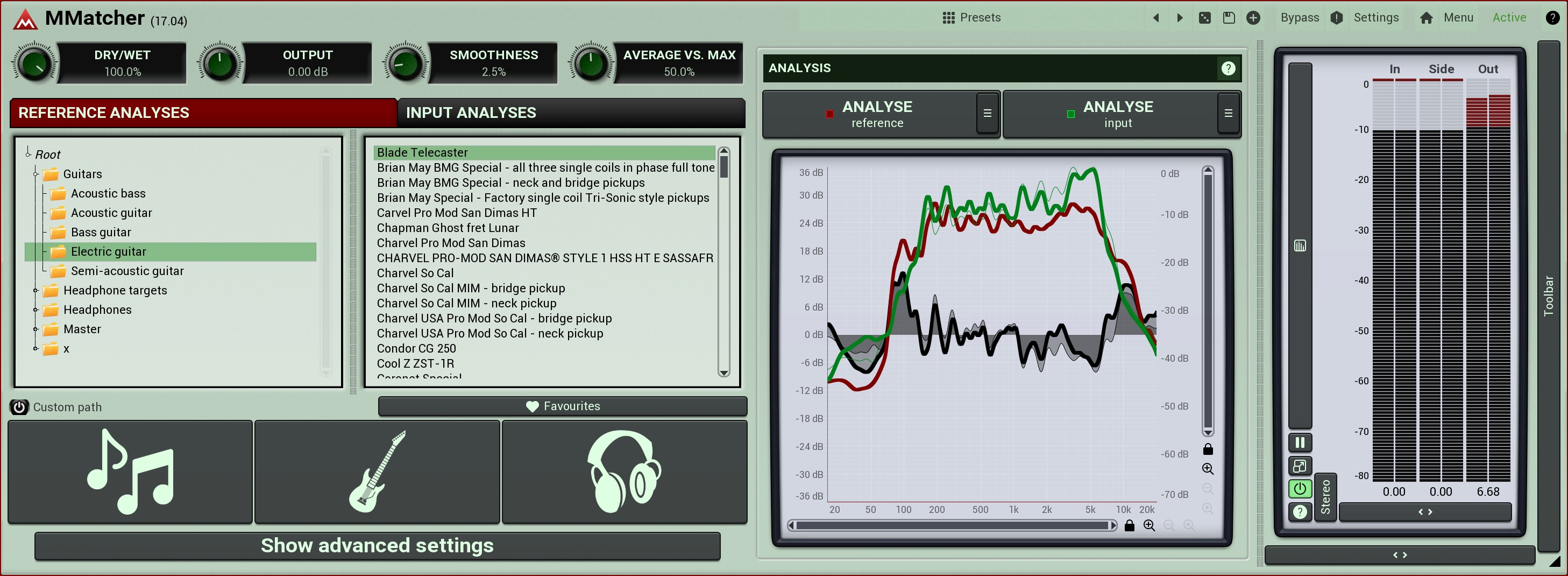
Task: Toggle the Bypass button
Action: 1299,18
